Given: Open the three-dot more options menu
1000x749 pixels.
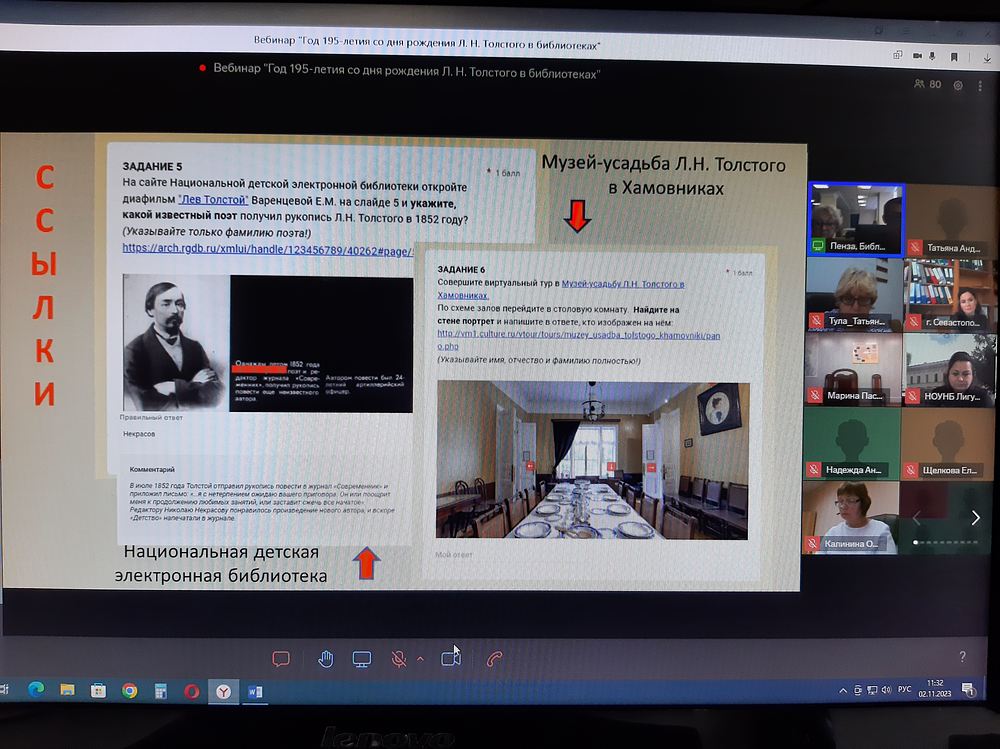Looking at the screenshot, I should point(980,85).
